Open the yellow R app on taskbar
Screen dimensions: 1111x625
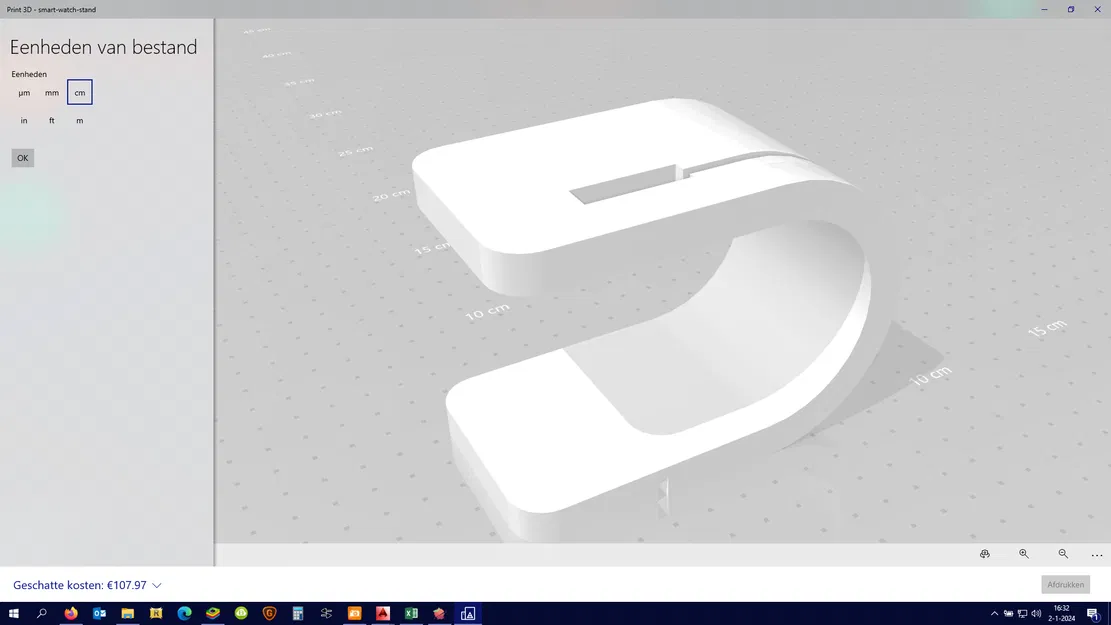pos(156,614)
